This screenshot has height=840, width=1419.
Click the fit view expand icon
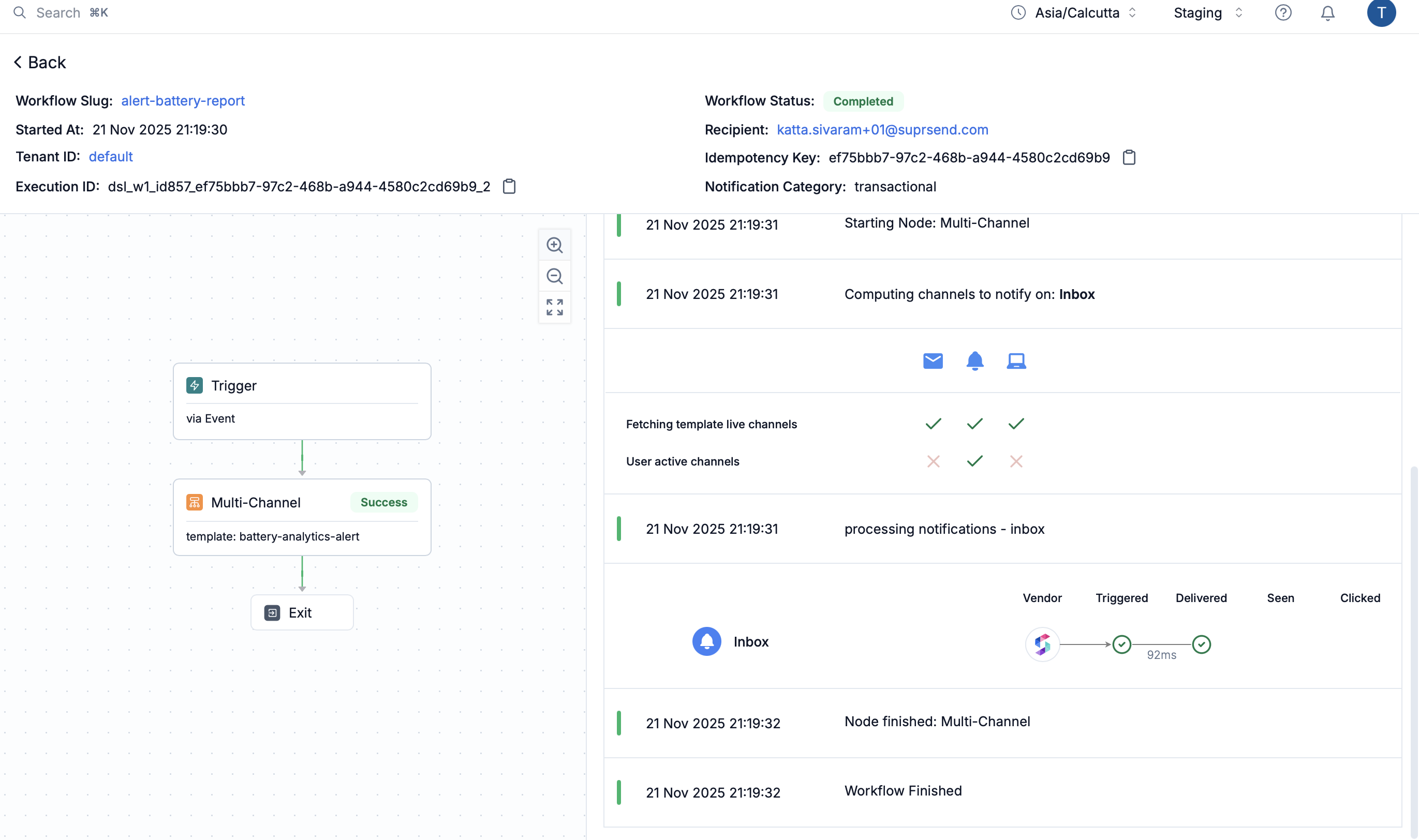[554, 307]
